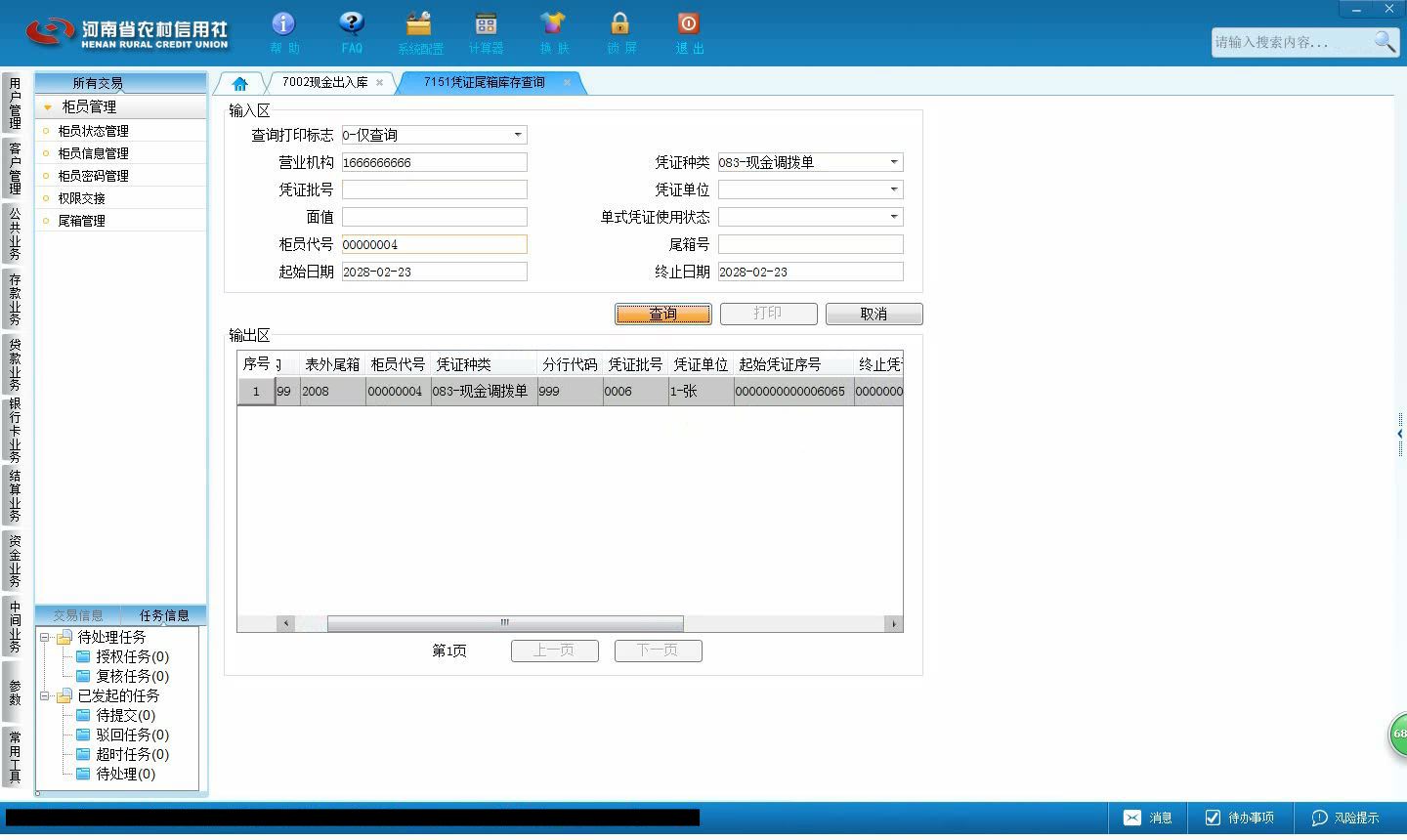
Task: Click the 取消 cancel button
Action: click(874, 314)
